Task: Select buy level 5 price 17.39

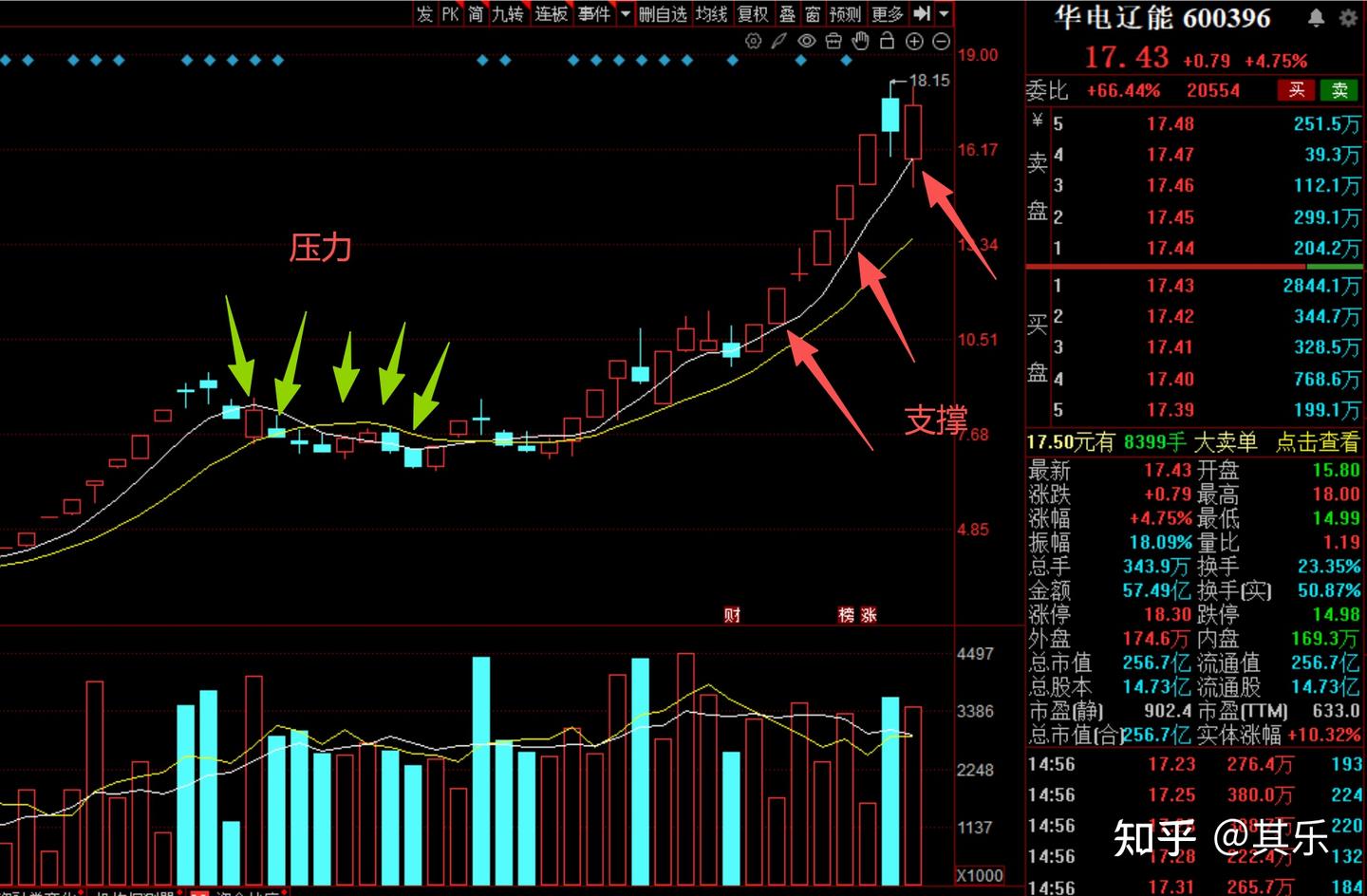Action: pyautogui.click(x=1170, y=410)
